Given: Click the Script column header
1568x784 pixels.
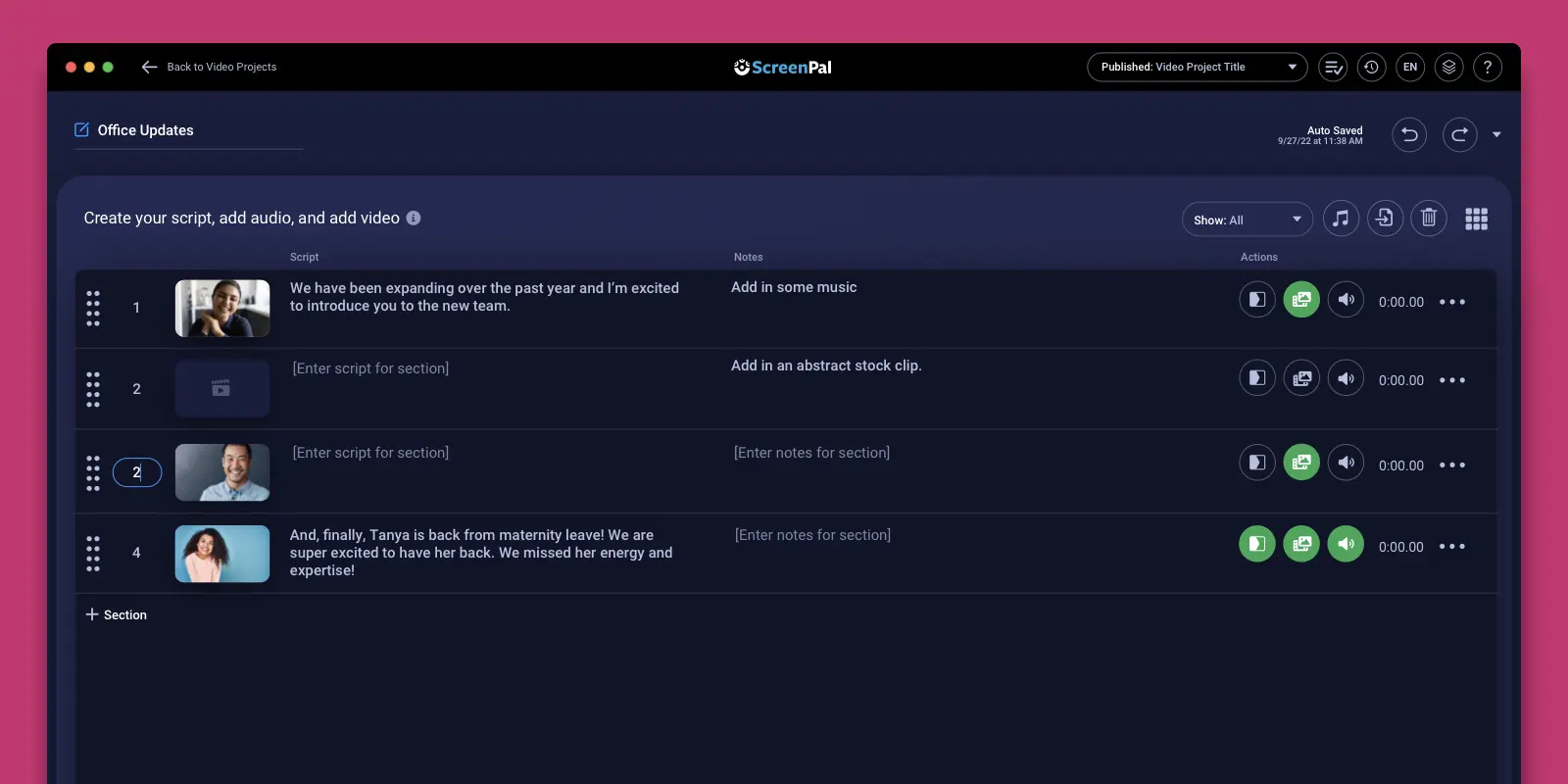Looking at the screenshot, I should click(304, 257).
